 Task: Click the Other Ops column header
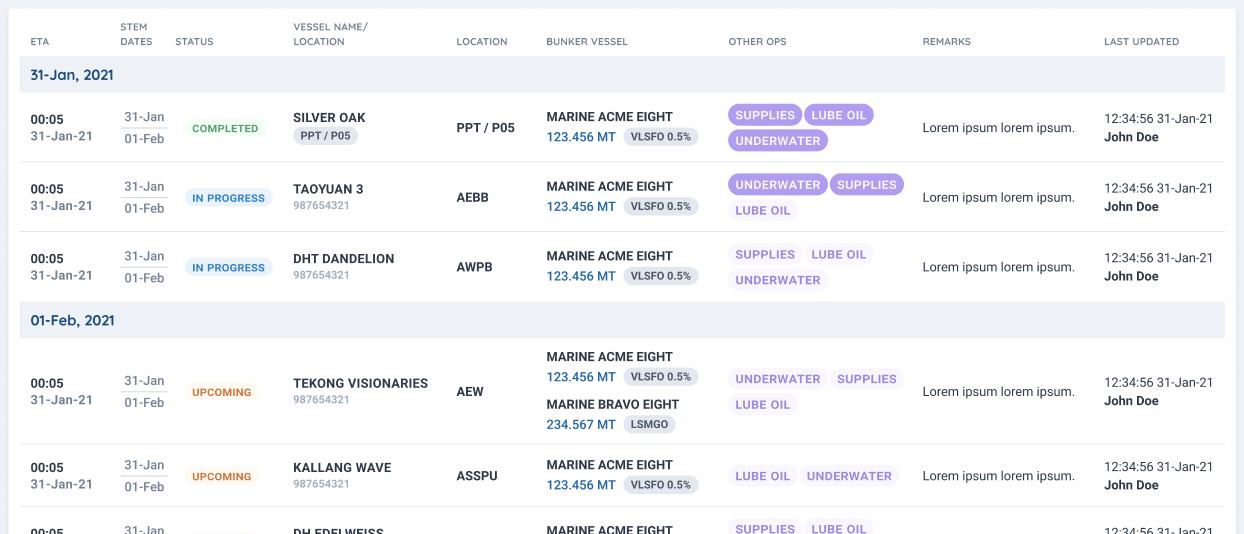tap(757, 42)
